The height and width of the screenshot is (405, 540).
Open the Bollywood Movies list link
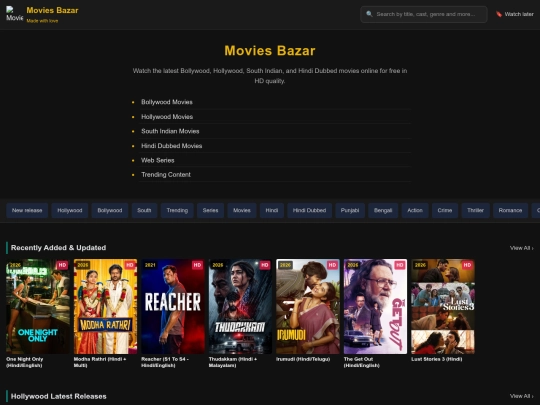pos(167,102)
